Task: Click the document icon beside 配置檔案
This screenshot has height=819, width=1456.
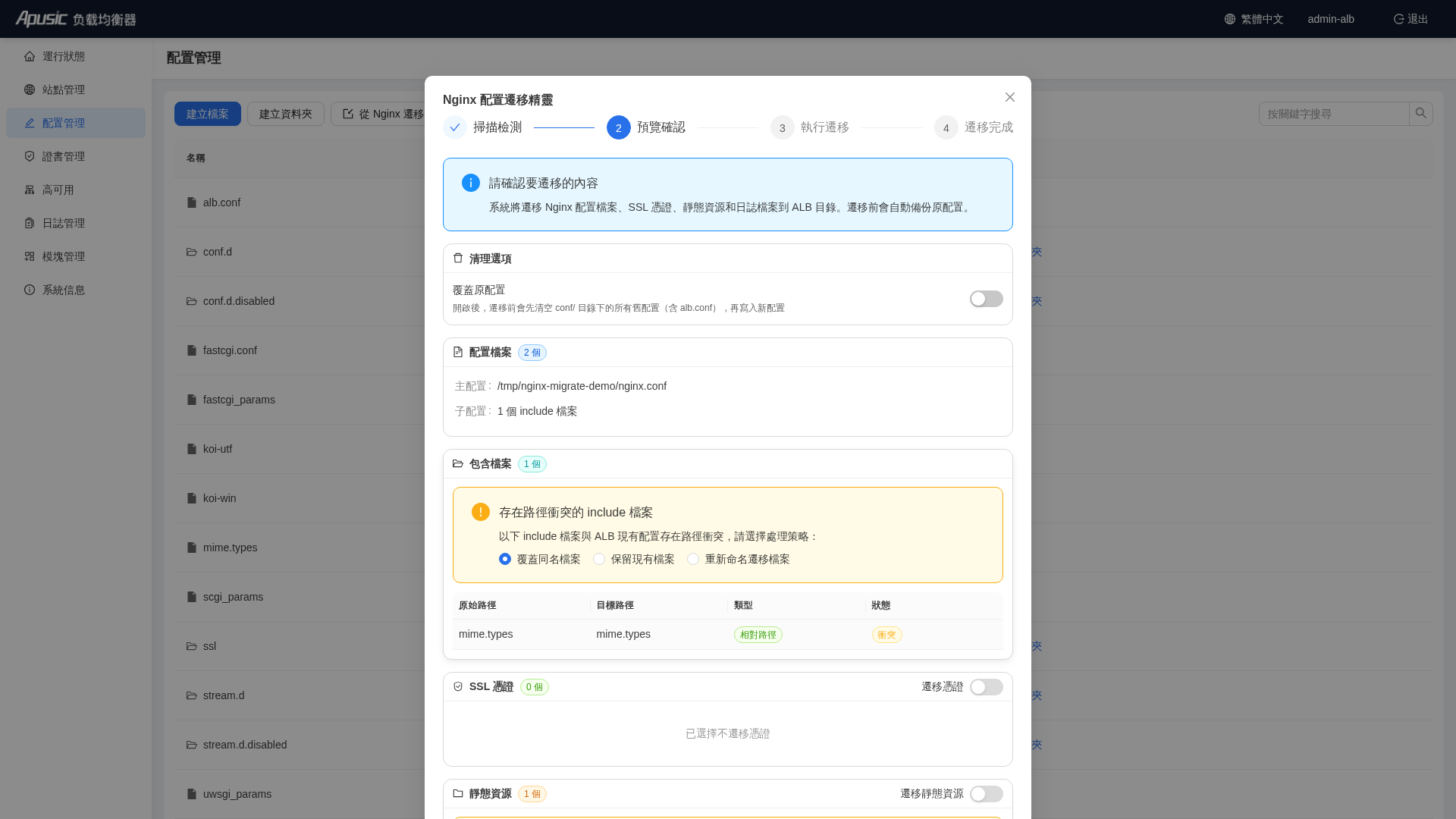Action: tap(458, 352)
